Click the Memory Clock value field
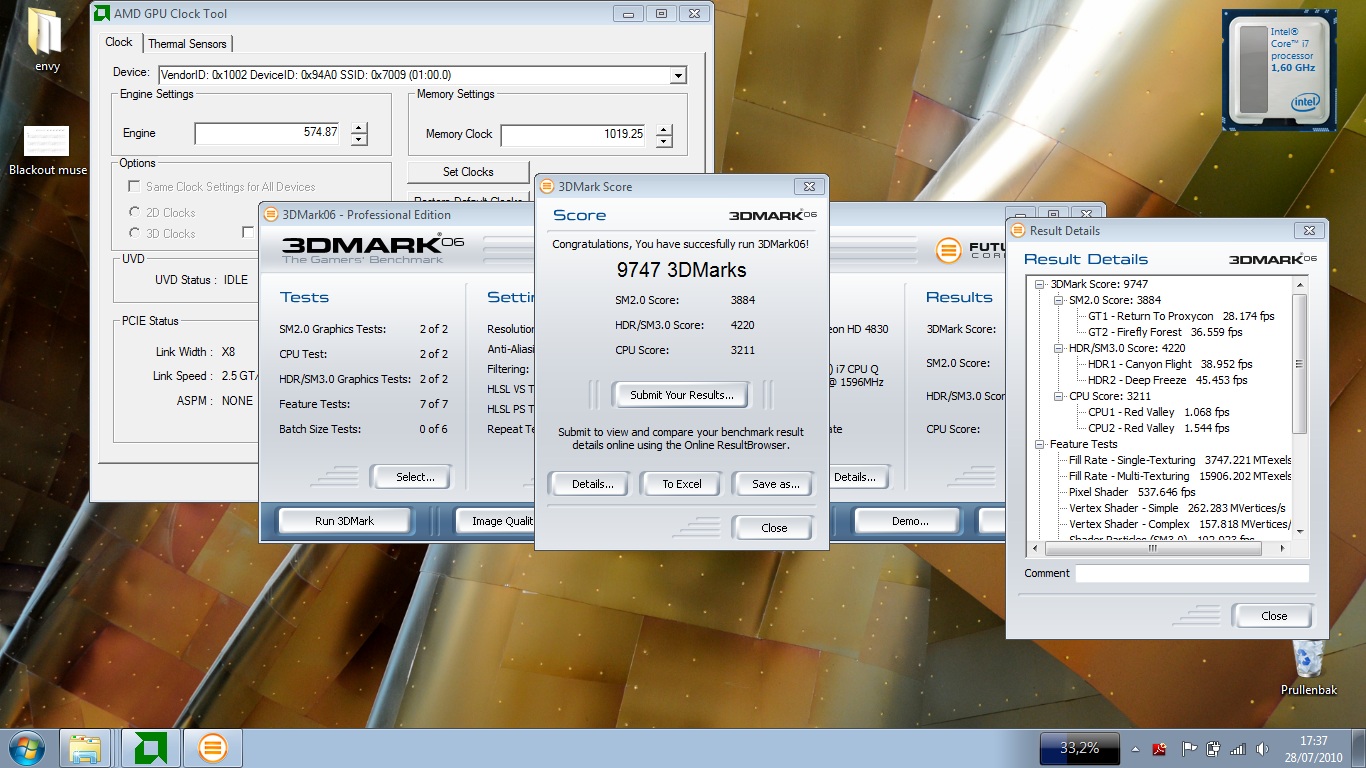The width and height of the screenshot is (1366, 768). pos(574,134)
